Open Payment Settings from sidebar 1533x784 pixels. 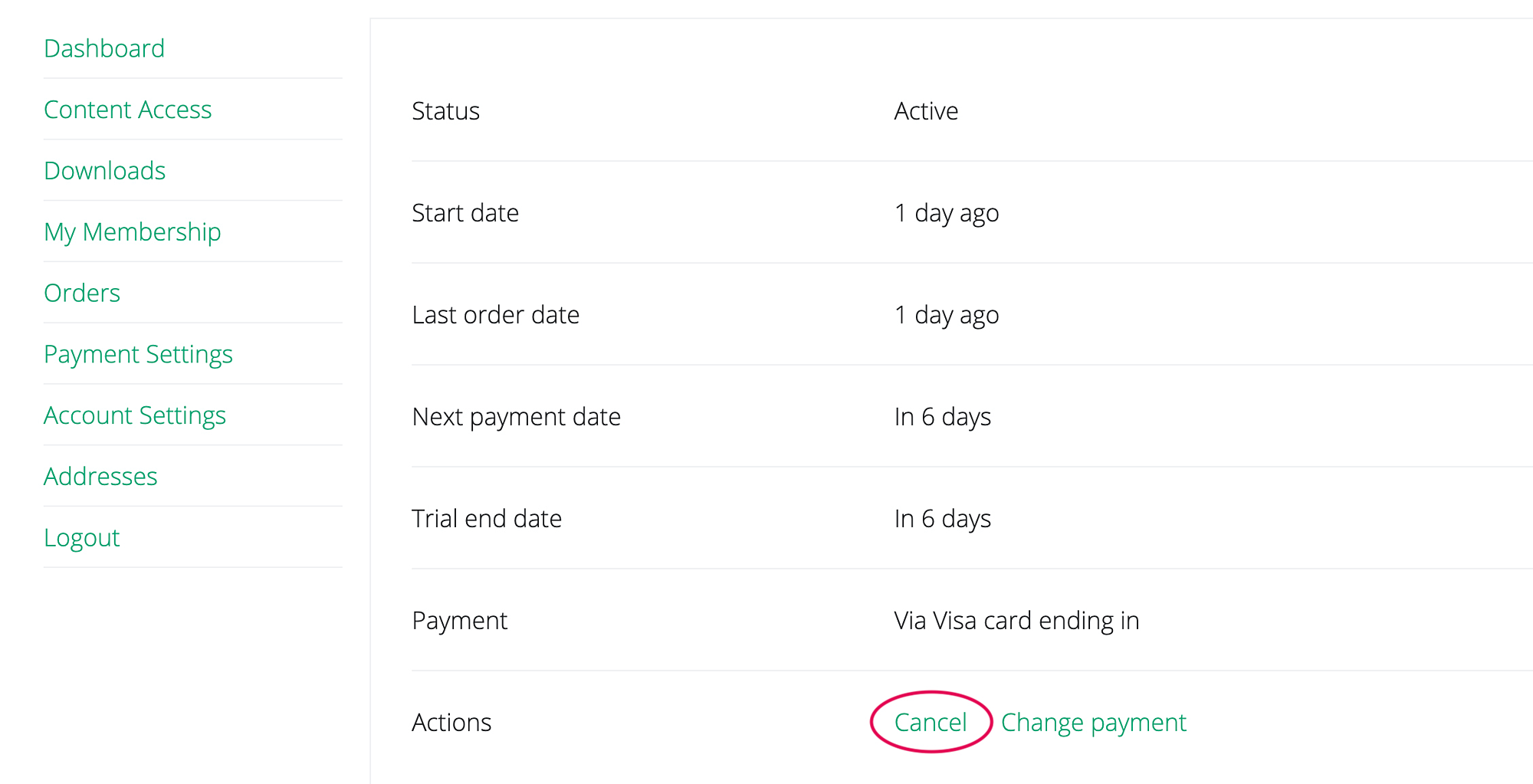tap(138, 354)
